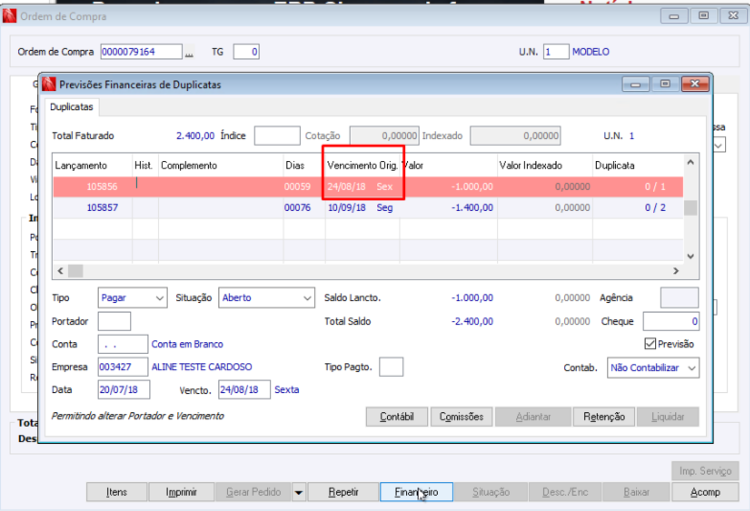Click the Previsões Financeiras window title icon
This screenshot has height=511, width=750.
pos(49,84)
